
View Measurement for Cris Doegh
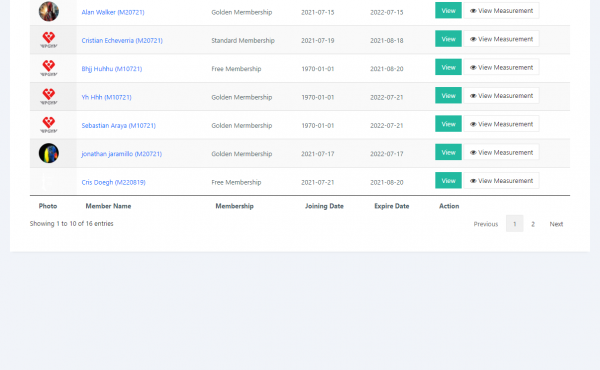(501, 180)
